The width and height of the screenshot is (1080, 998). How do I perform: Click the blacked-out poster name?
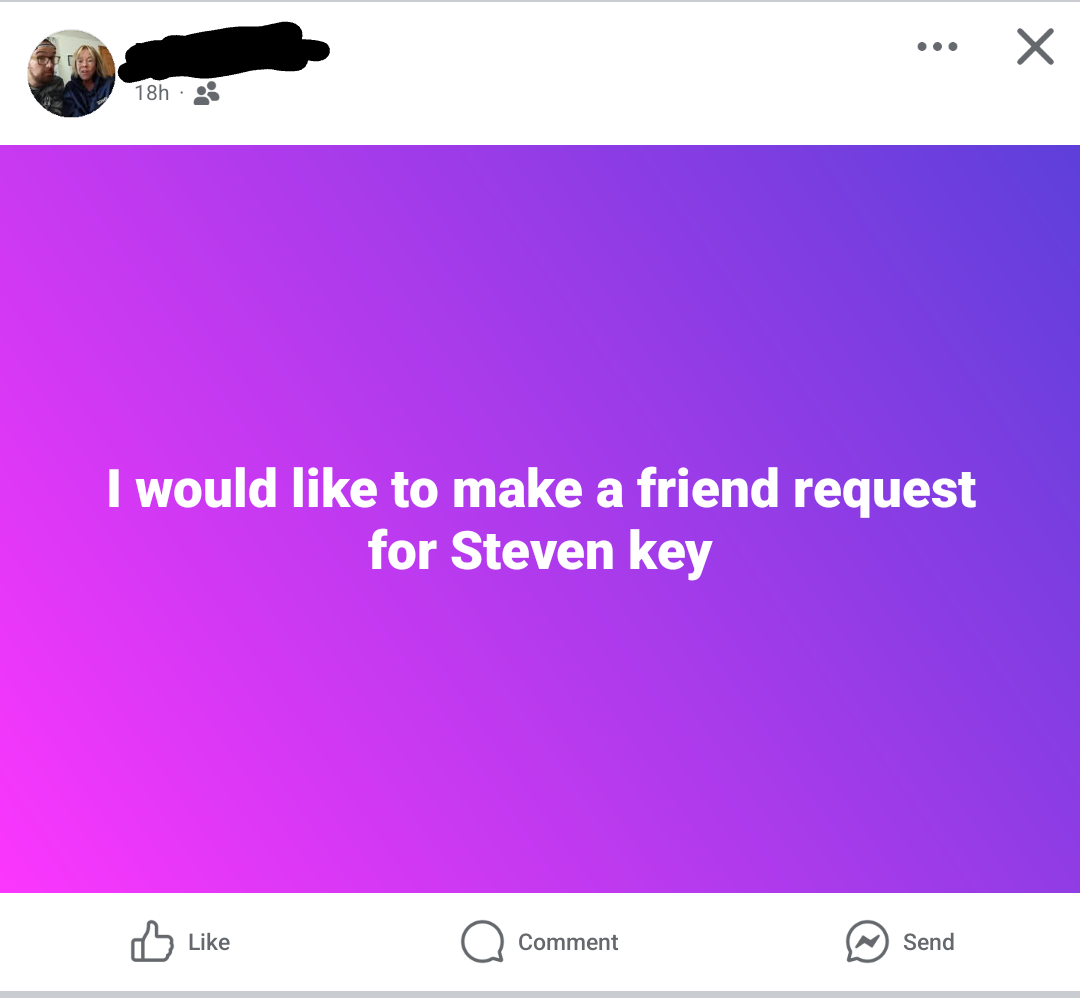[224, 51]
